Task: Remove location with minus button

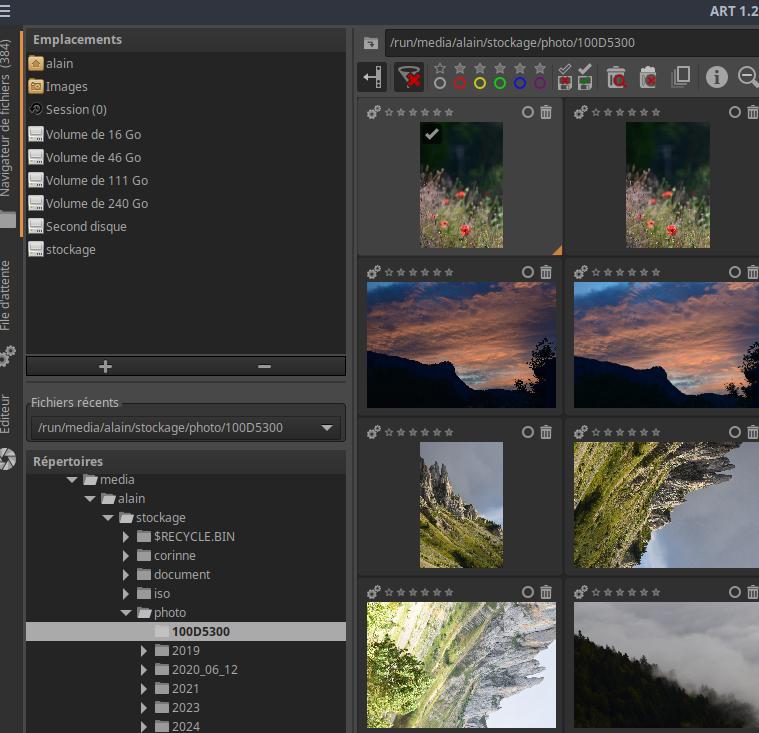Action: click(265, 366)
